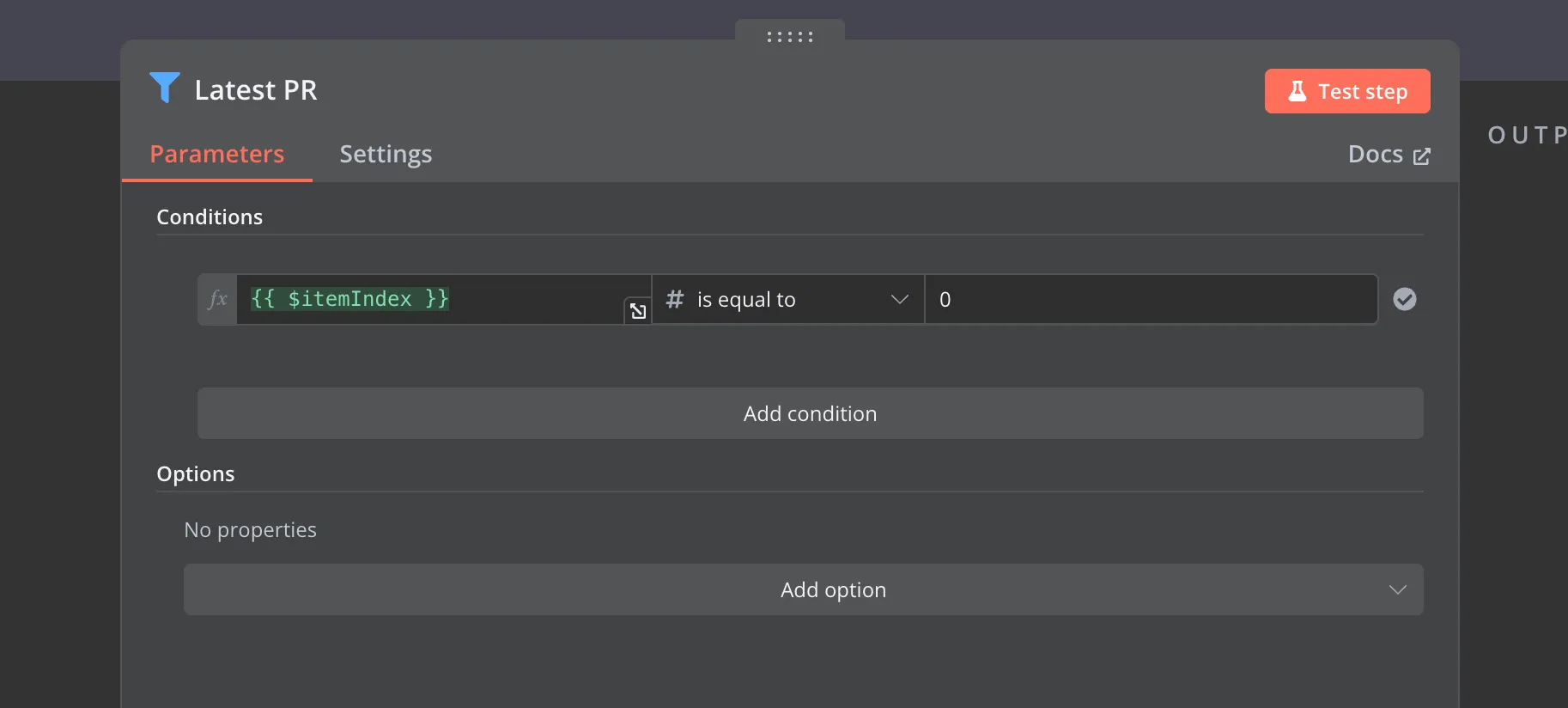Run the Test step button
The height and width of the screenshot is (708, 1568).
[x=1347, y=91]
